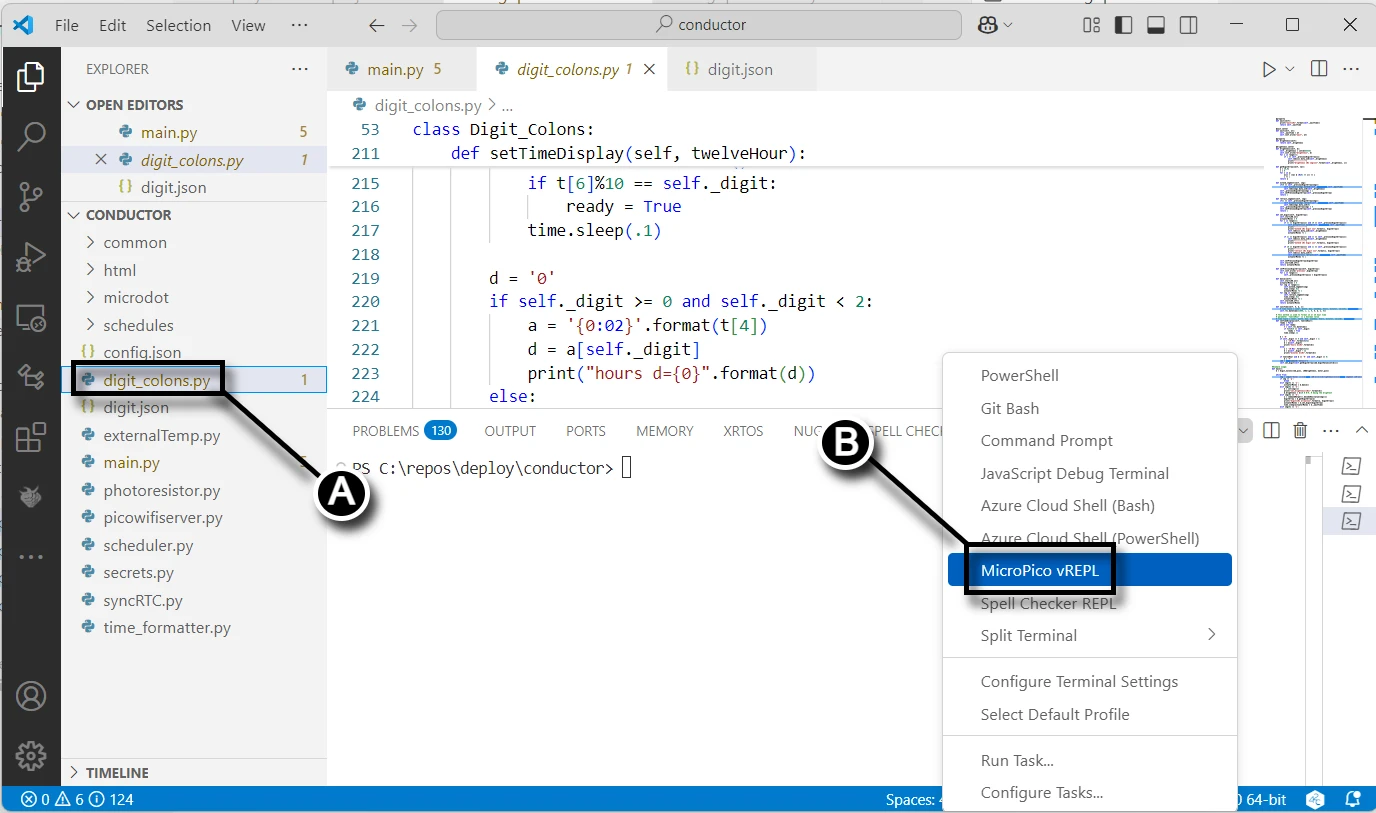Open the Customize Layout icon
The height and width of the screenshot is (813, 1376).
pos(1091,25)
